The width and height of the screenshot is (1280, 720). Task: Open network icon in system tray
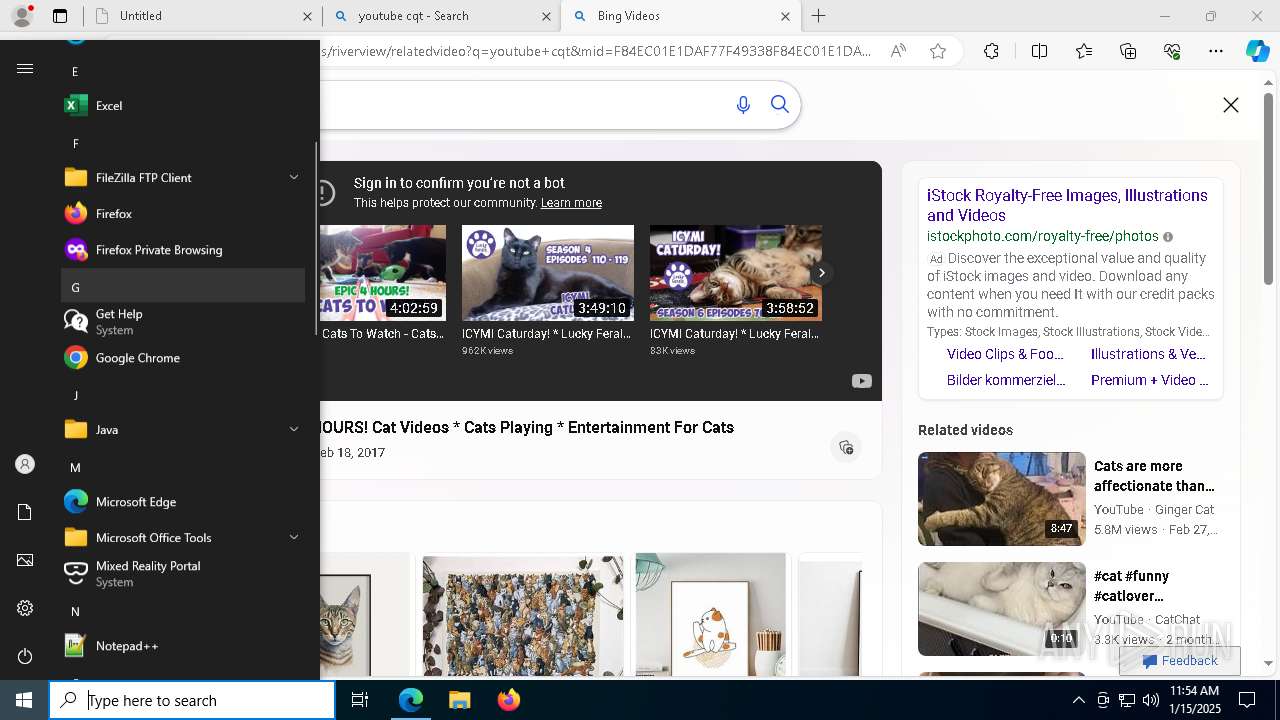click(x=1126, y=700)
